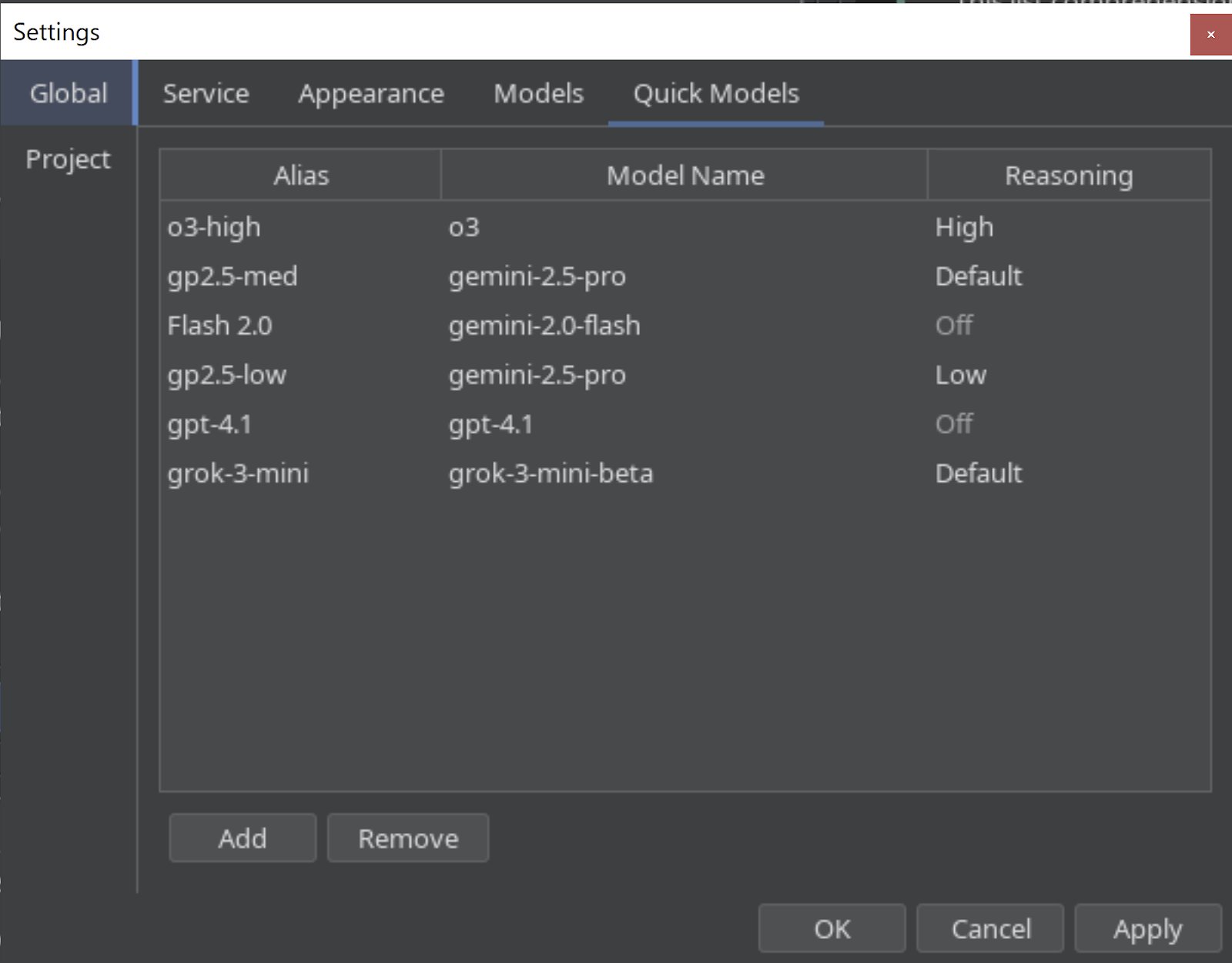Click the Add button
Viewport: 1232px width, 963px height.
coord(243,838)
